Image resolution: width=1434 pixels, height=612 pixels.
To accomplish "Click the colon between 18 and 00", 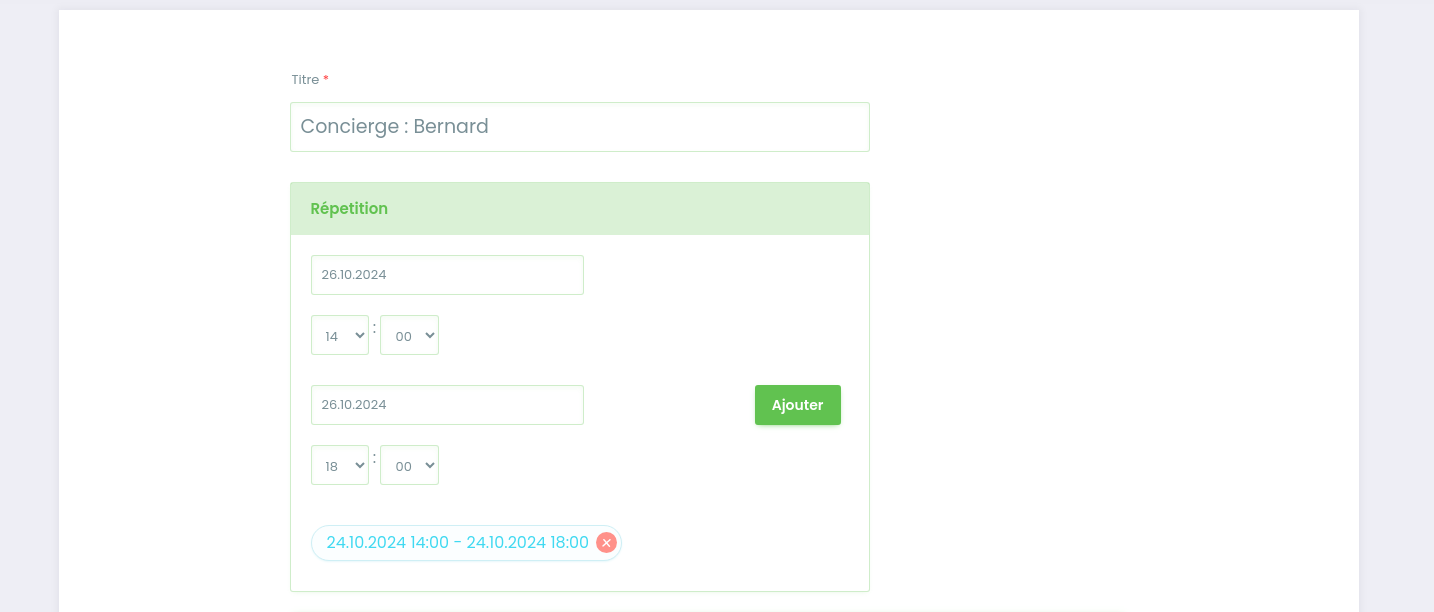I will click(374, 458).
